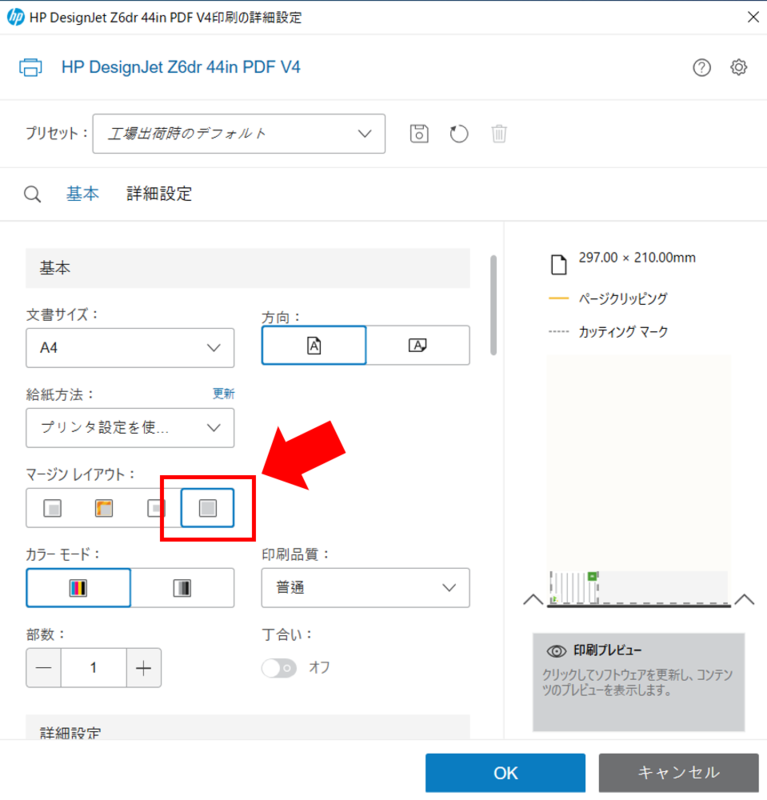Click the left chevron under the preview
This screenshot has width=767, height=800.
[533, 599]
